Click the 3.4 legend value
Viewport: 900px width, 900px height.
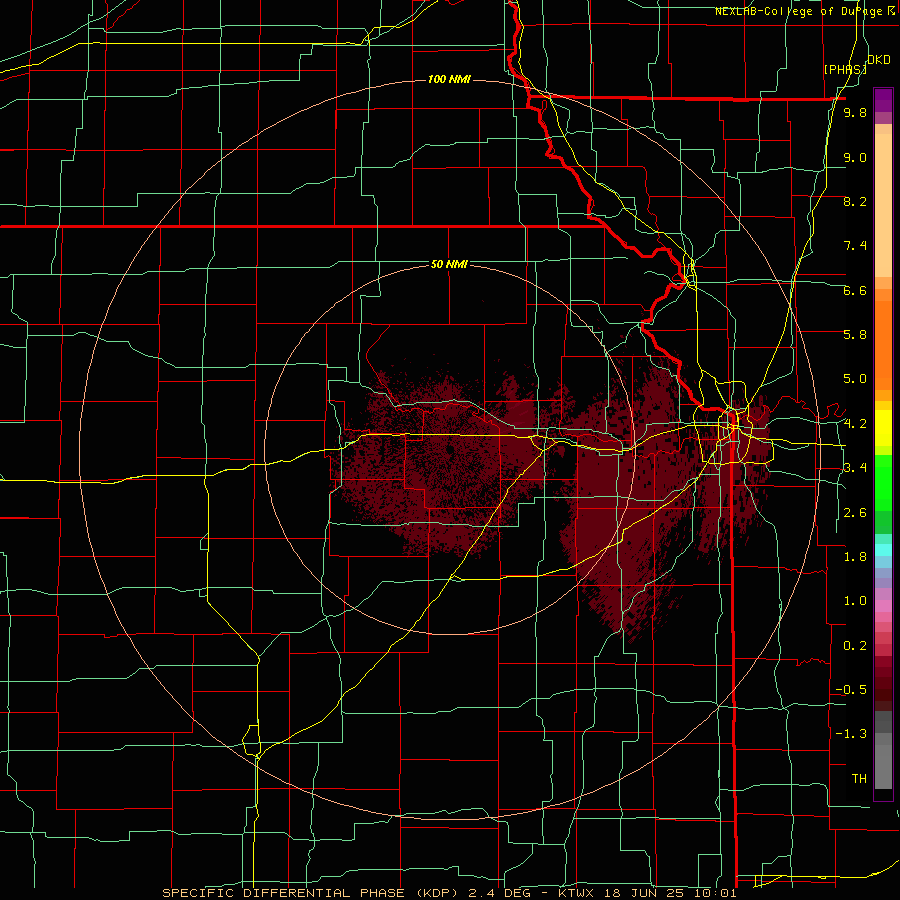point(855,468)
